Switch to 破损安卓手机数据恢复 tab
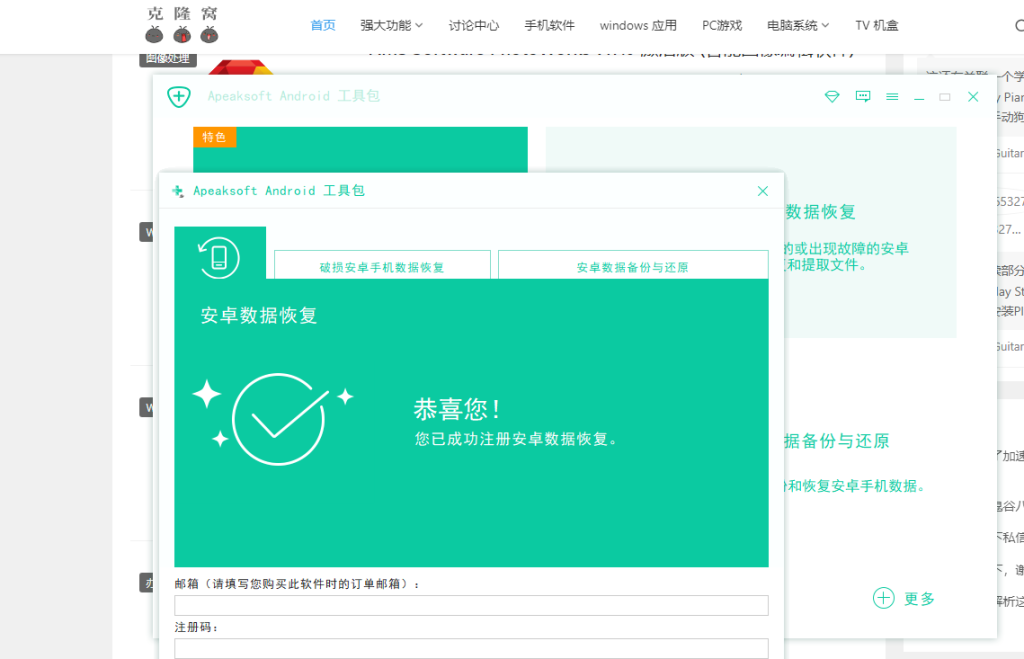The height and width of the screenshot is (659, 1024). click(382, 265)
